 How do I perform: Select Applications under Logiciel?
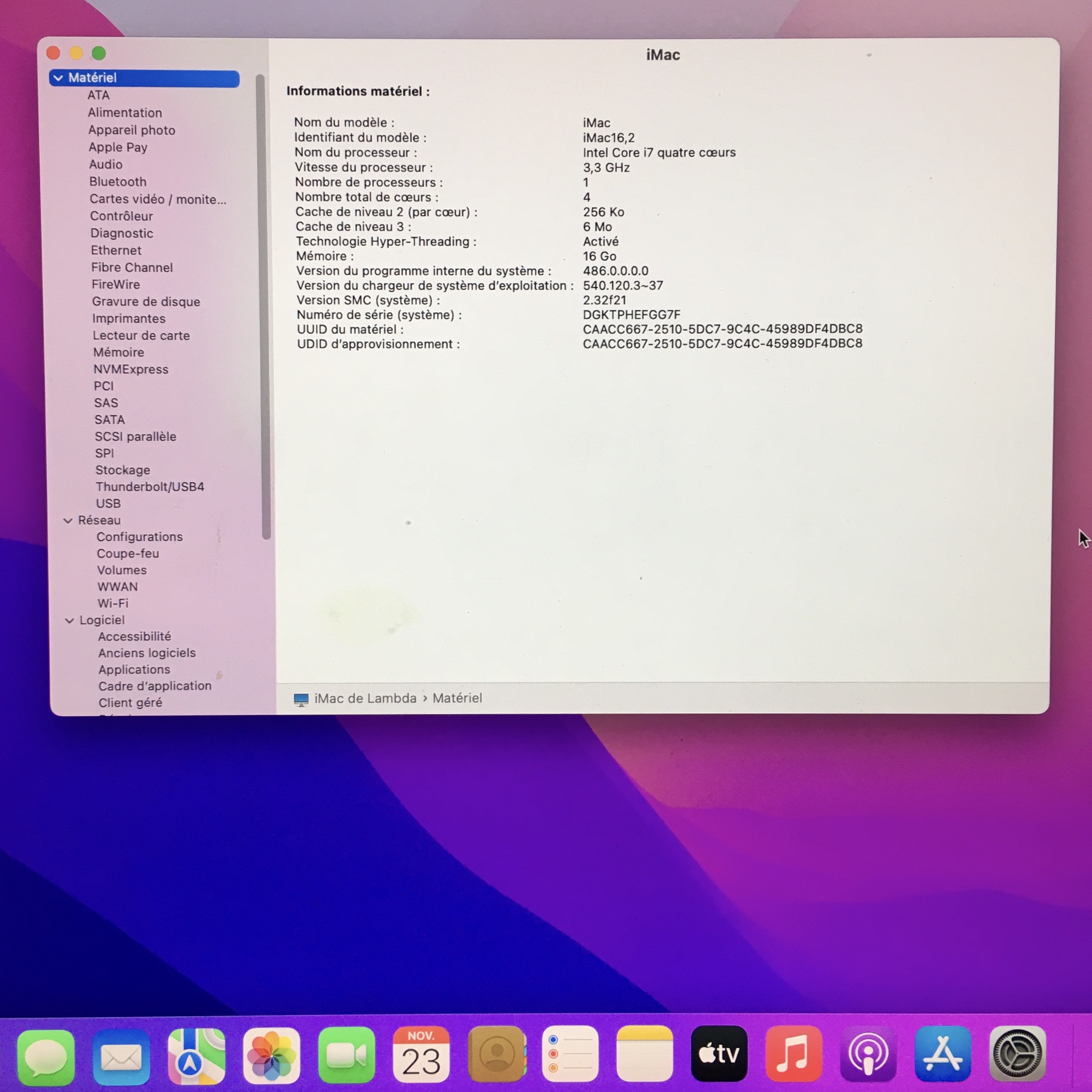[135, 670]
